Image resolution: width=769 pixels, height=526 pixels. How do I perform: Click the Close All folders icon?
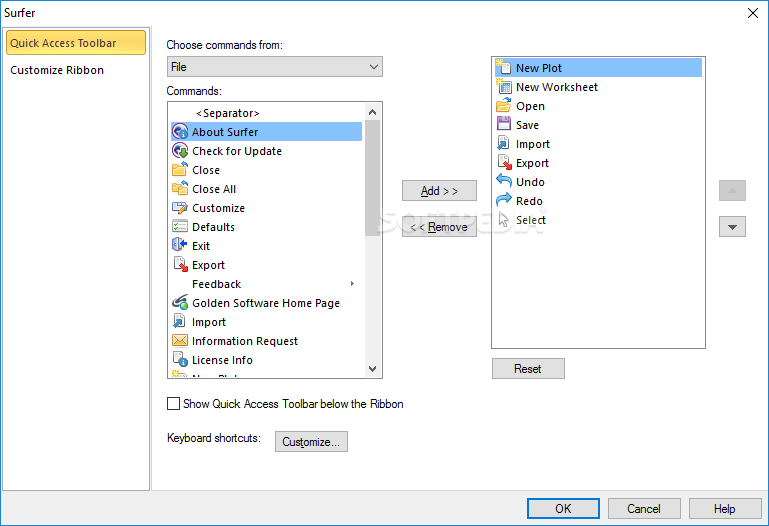[180, 188]
